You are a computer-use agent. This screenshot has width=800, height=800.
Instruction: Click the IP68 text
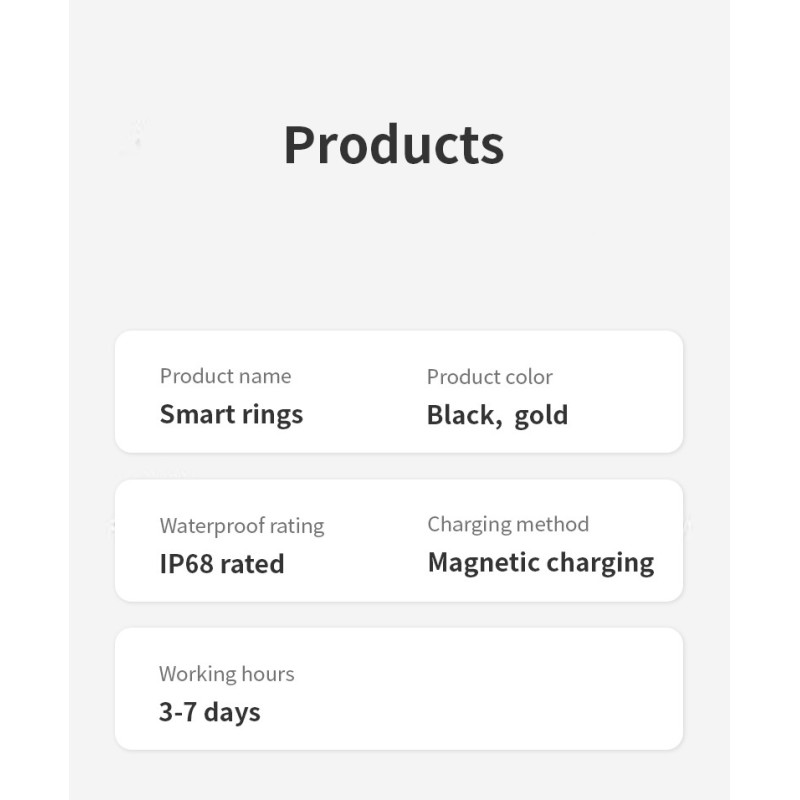(x=186, y=564)
